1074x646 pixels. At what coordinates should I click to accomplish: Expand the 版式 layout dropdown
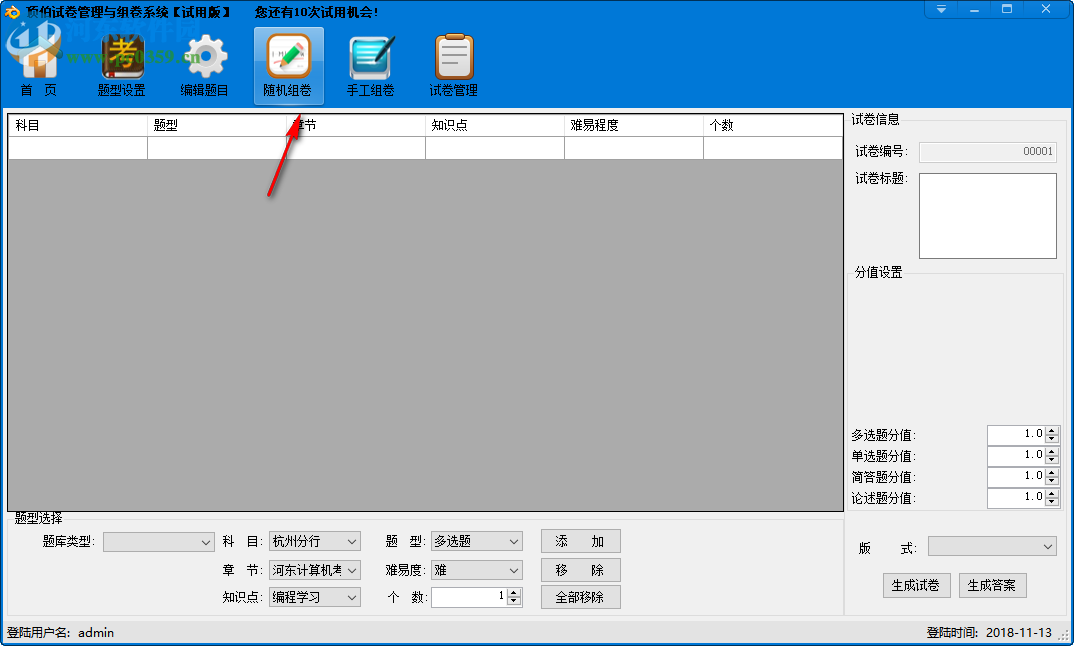pyautogui.click(x=992, y=546)
